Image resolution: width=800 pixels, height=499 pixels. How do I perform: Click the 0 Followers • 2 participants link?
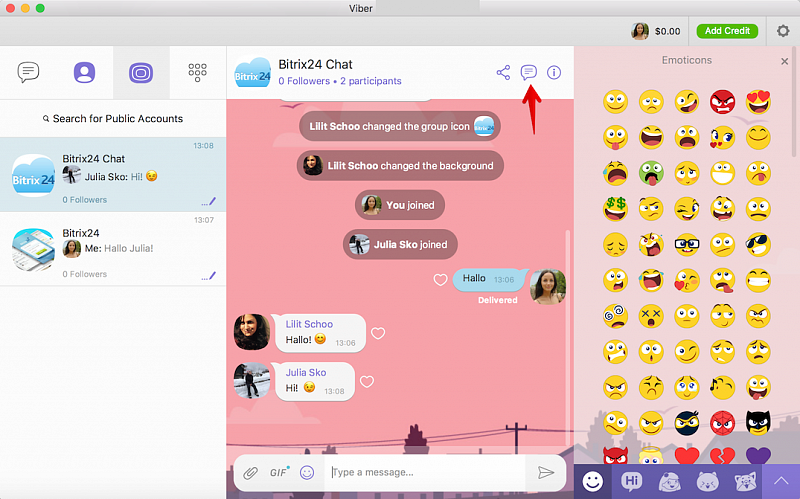[x=340, y=81]
